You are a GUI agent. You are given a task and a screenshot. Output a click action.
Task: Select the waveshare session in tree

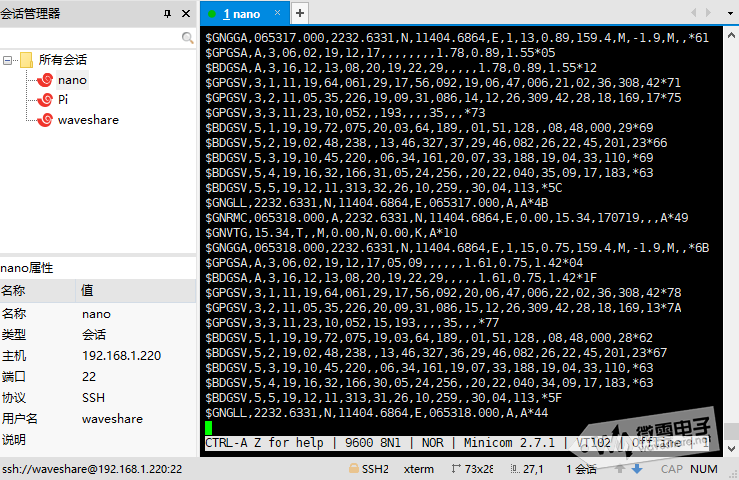[87, 120]
